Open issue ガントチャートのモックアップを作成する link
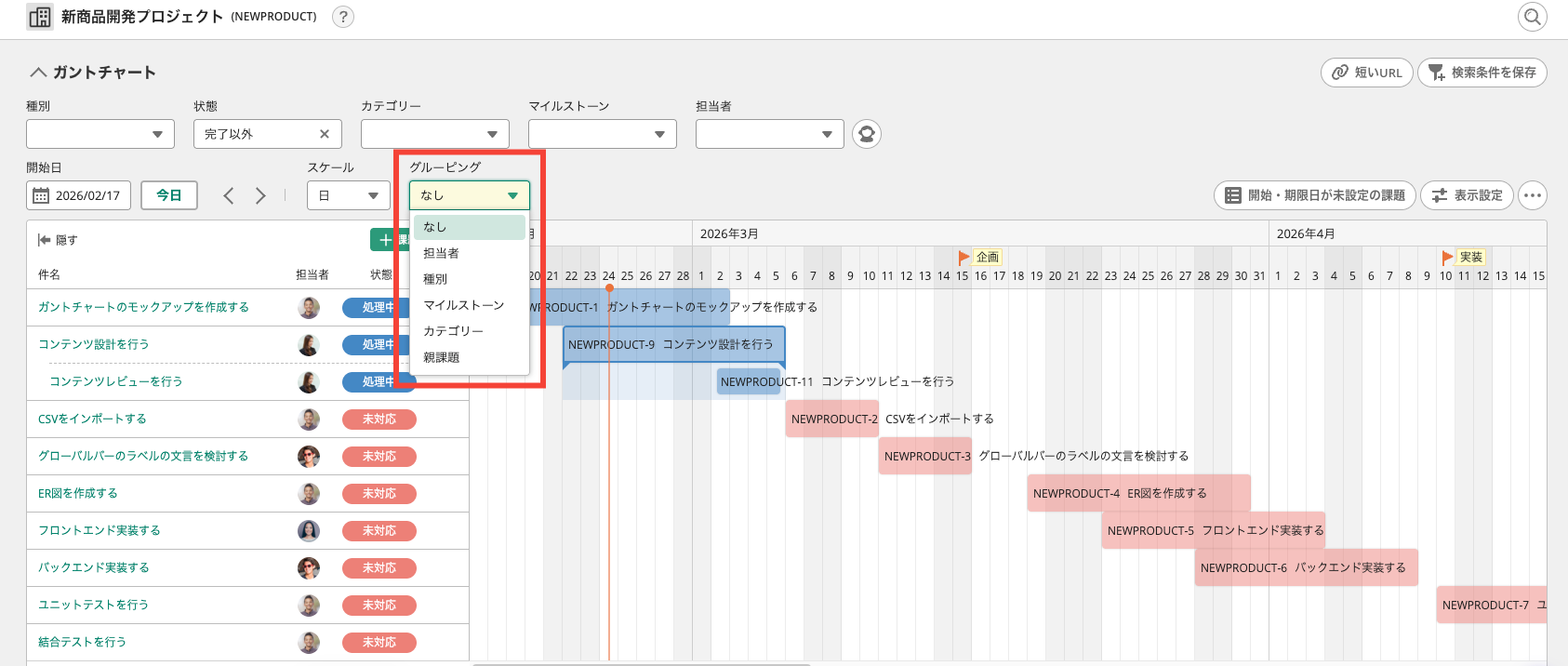 tap(143, 307)
